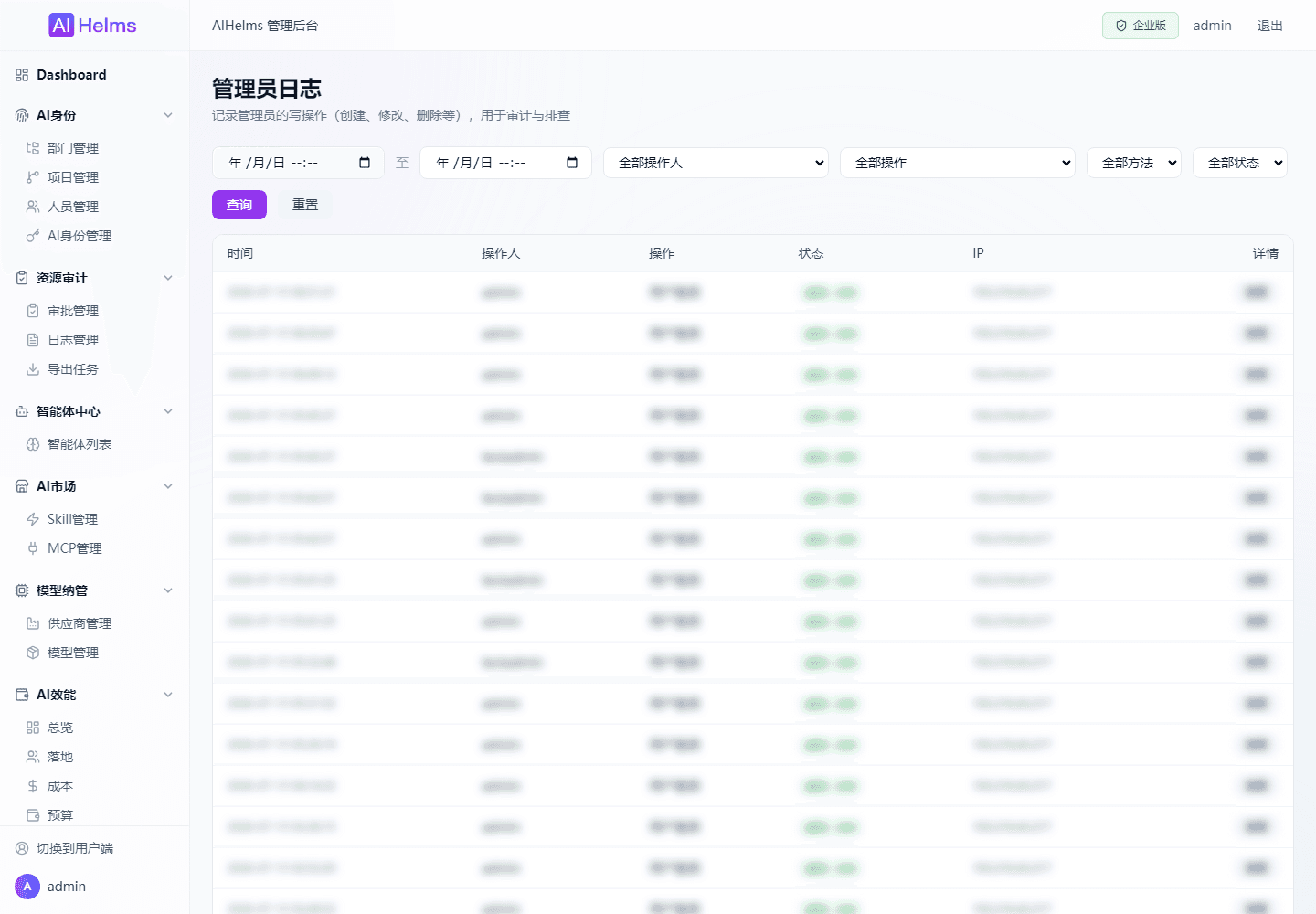1316x914 pixels.
Task: Click the 模型纳管 chip icon
Action: (22, 590)
